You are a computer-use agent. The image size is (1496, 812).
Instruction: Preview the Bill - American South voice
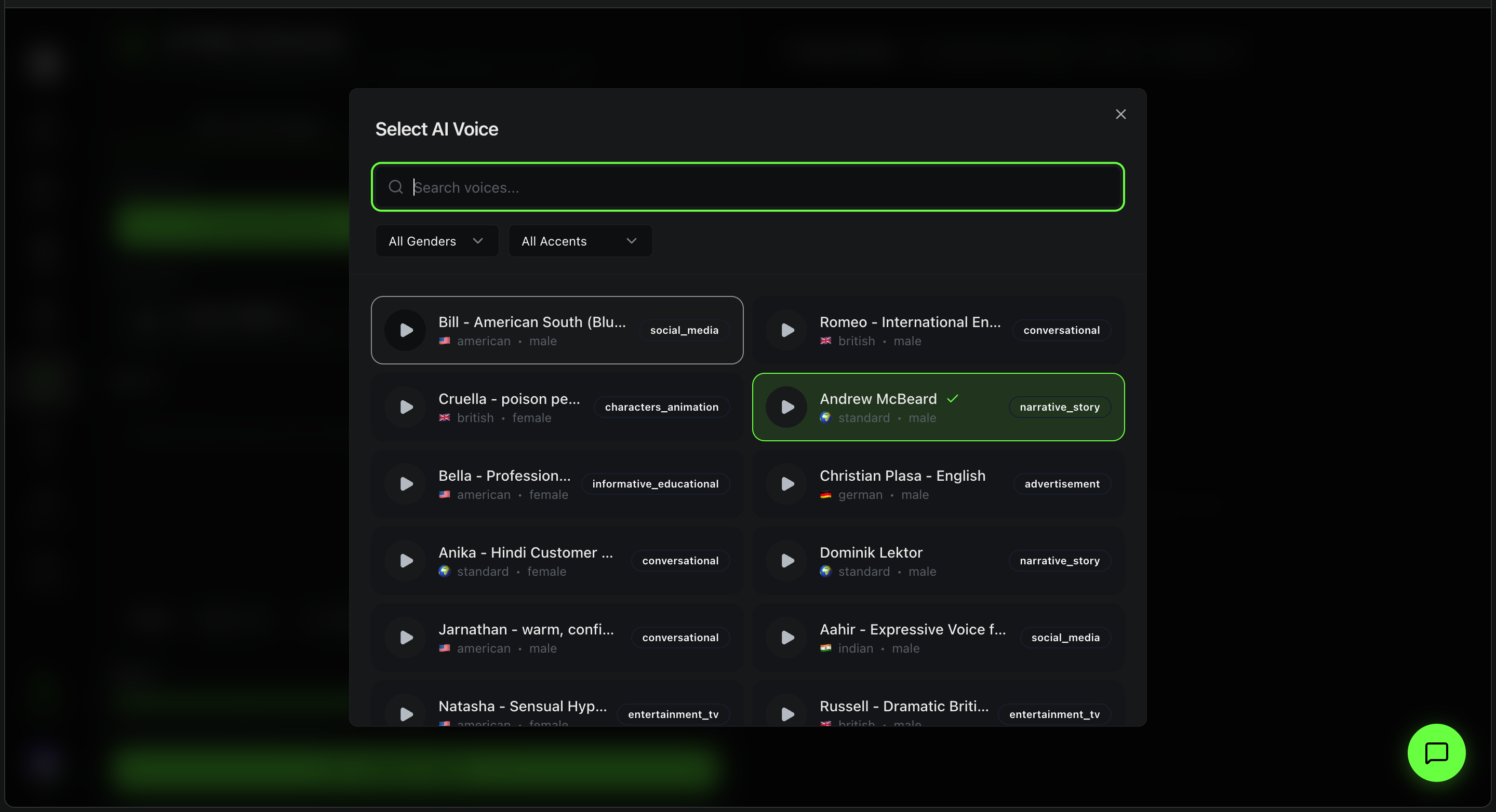pyautogui.click(x=405, y=330)
